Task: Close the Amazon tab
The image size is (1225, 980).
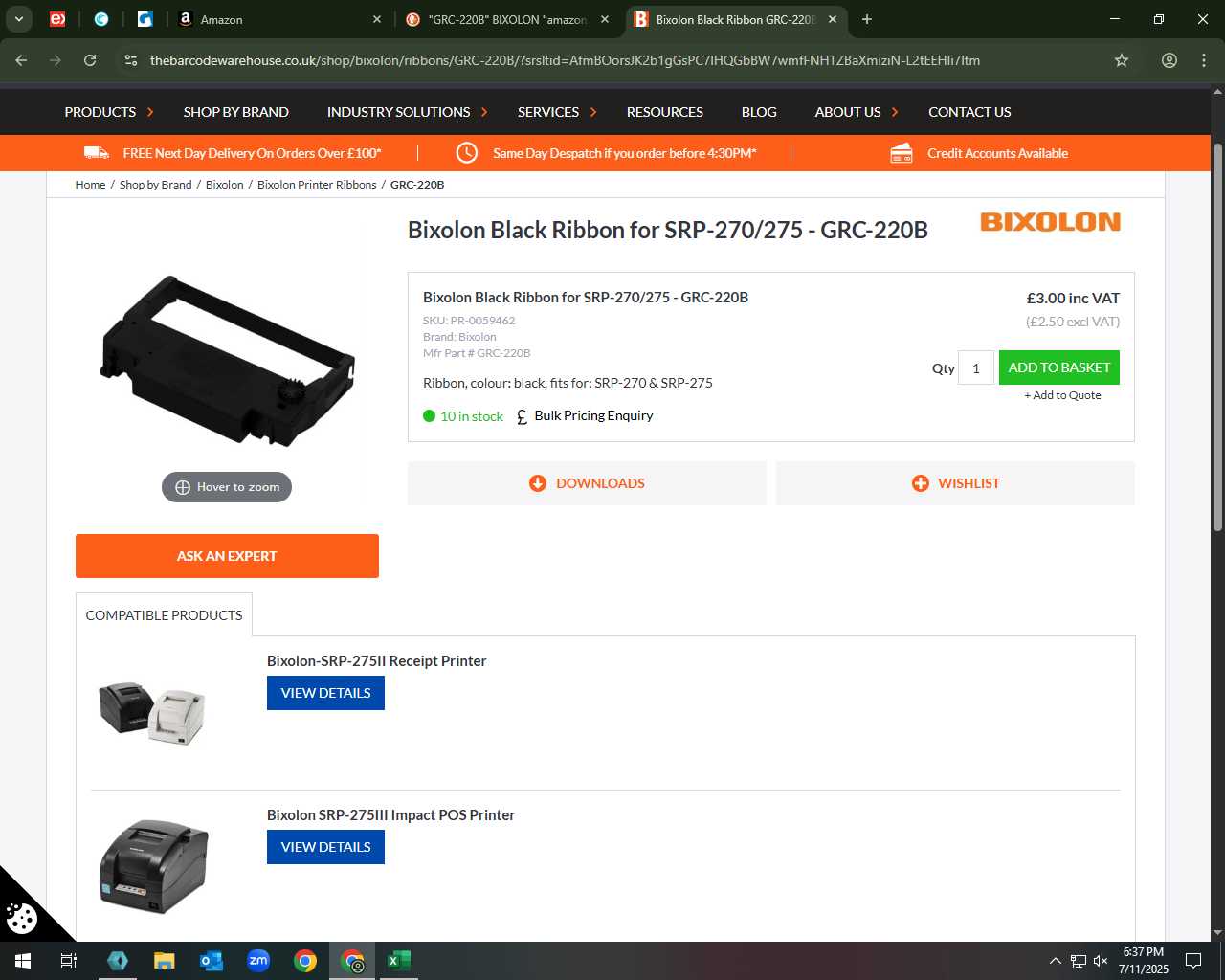Action: pyautogui.click(x=377, y=19)
